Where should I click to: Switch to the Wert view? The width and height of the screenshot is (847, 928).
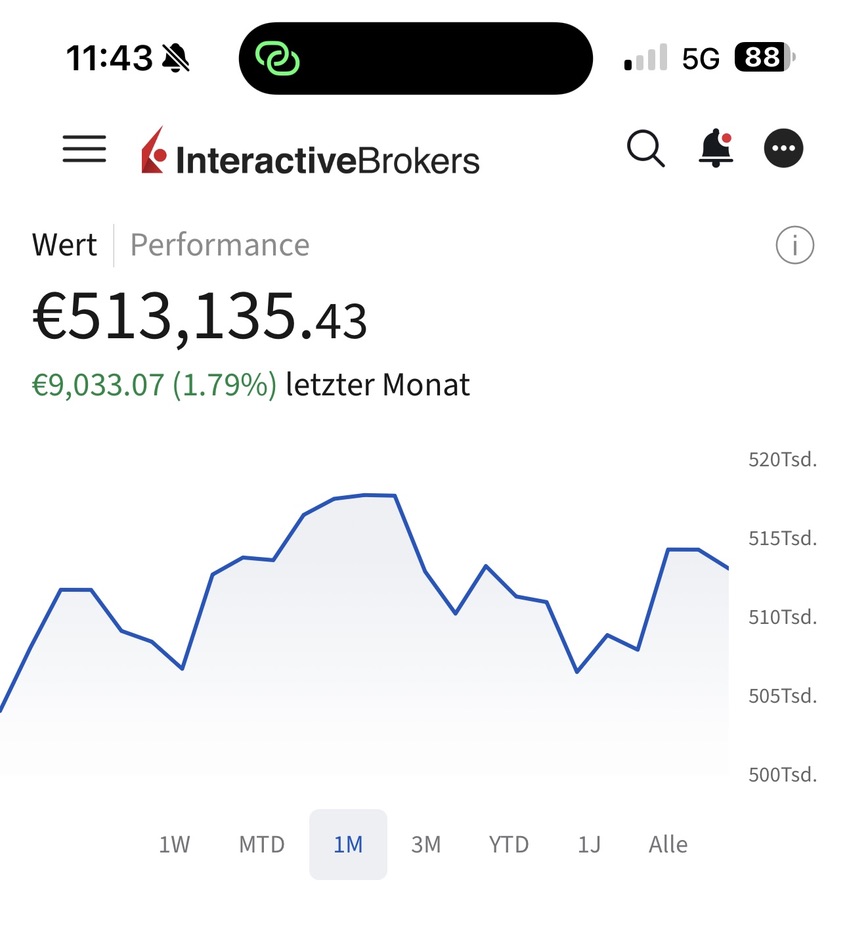coord(65,245)
